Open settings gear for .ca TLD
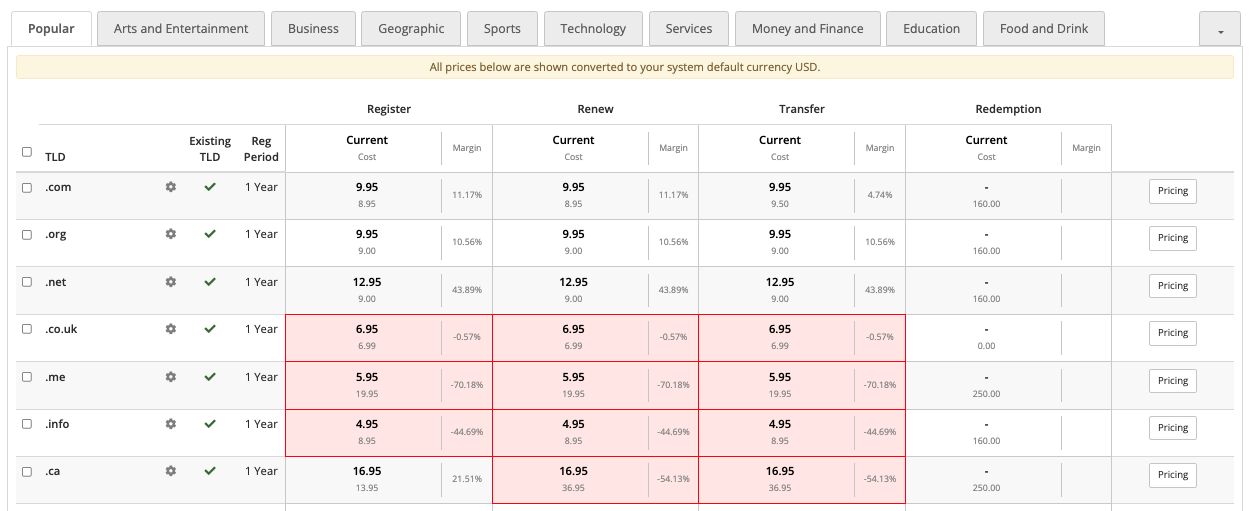 (x=171, y=471)
